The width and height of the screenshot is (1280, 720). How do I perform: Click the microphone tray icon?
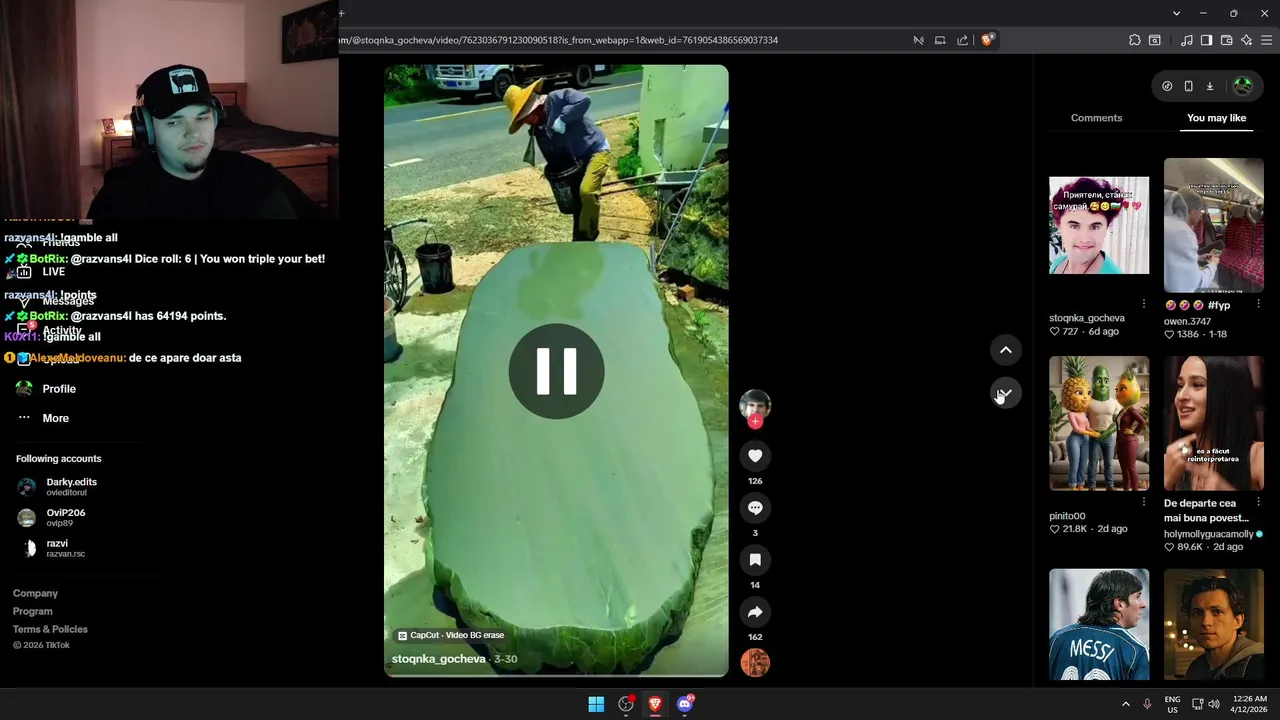pyautogui.click(x=1147, y=704)
